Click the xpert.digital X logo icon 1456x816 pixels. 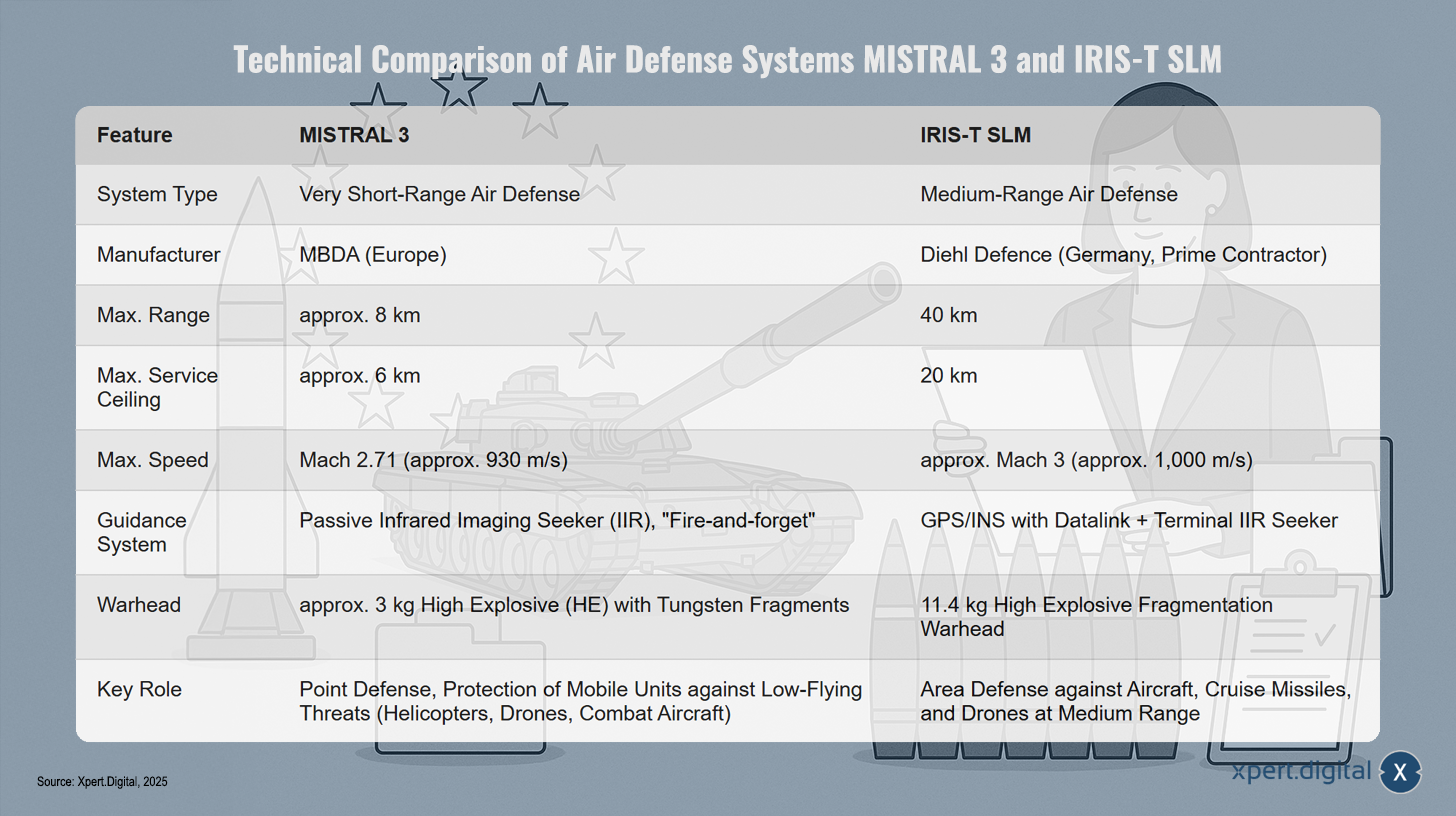coord(1401,772)
